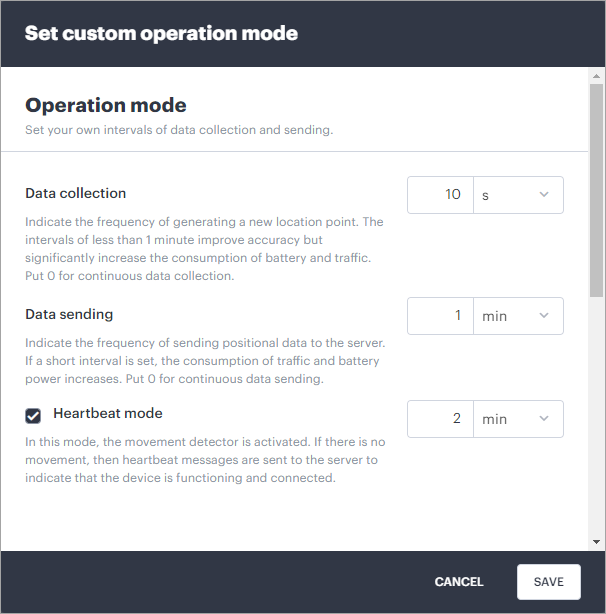The height and width of the screenshot is (614, 606).
Task: Expand the Data sending unit dropdown
Action: click(x=517, y=316)
